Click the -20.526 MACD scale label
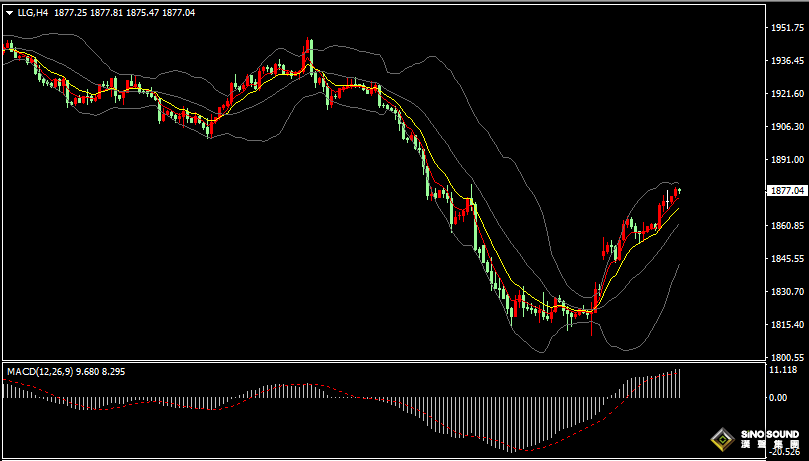Screen dimensions: 809x461 point(784,452)
